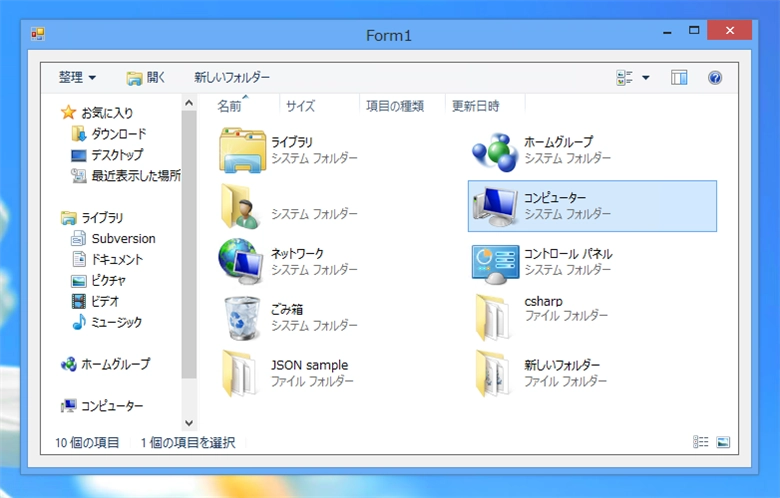
Task: Sort by サイズ column header
Action: point(300,106)
